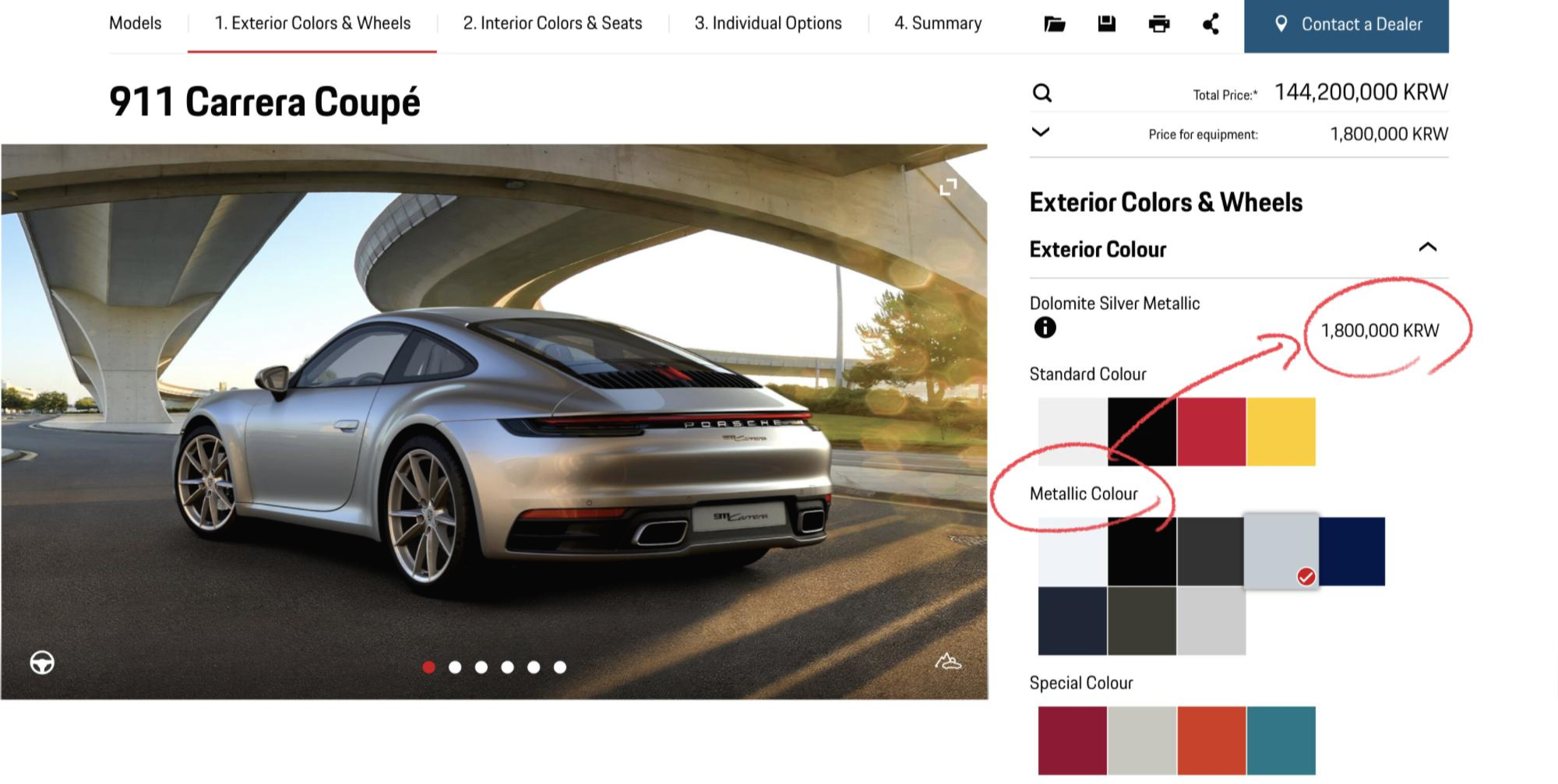Screen dimensions: 1558x784
Task: Expand the price details chevron
Action: tap(1040, 132)
